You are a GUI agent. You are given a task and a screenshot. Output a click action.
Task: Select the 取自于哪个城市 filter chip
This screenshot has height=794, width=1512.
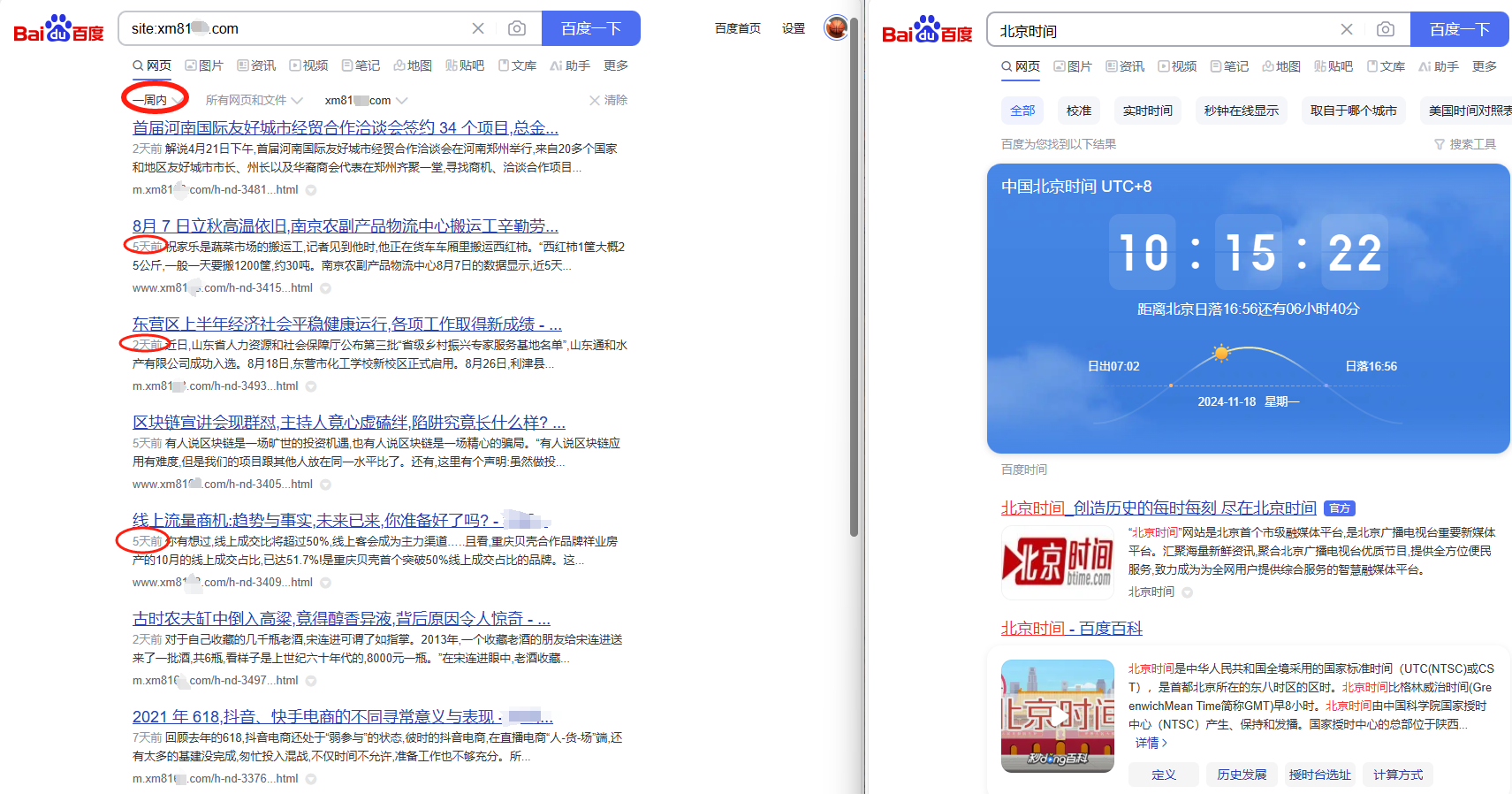pyautogui.click(x=1354, y=111)
